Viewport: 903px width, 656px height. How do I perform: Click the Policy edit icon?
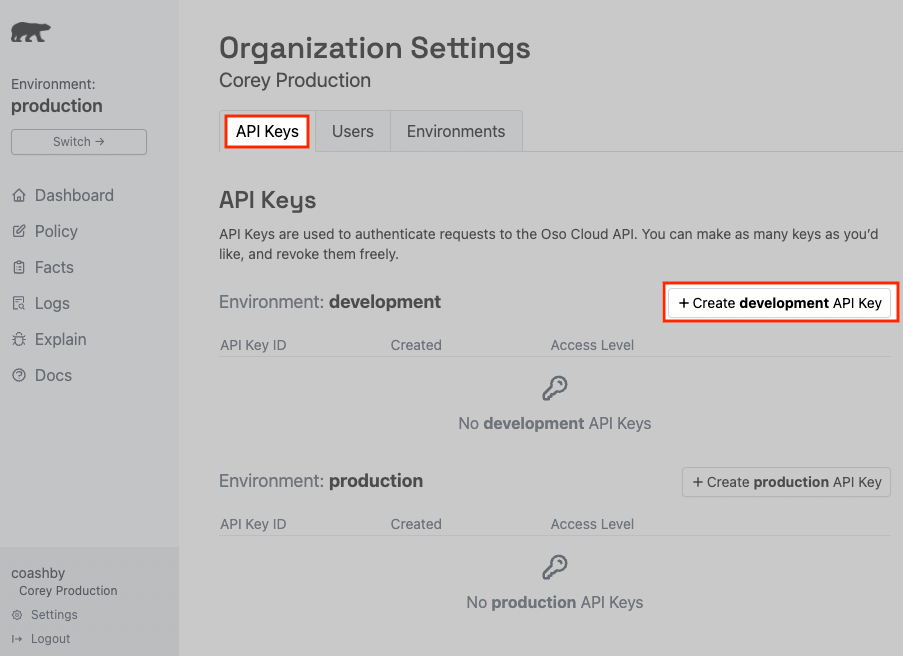coord(18,232)
